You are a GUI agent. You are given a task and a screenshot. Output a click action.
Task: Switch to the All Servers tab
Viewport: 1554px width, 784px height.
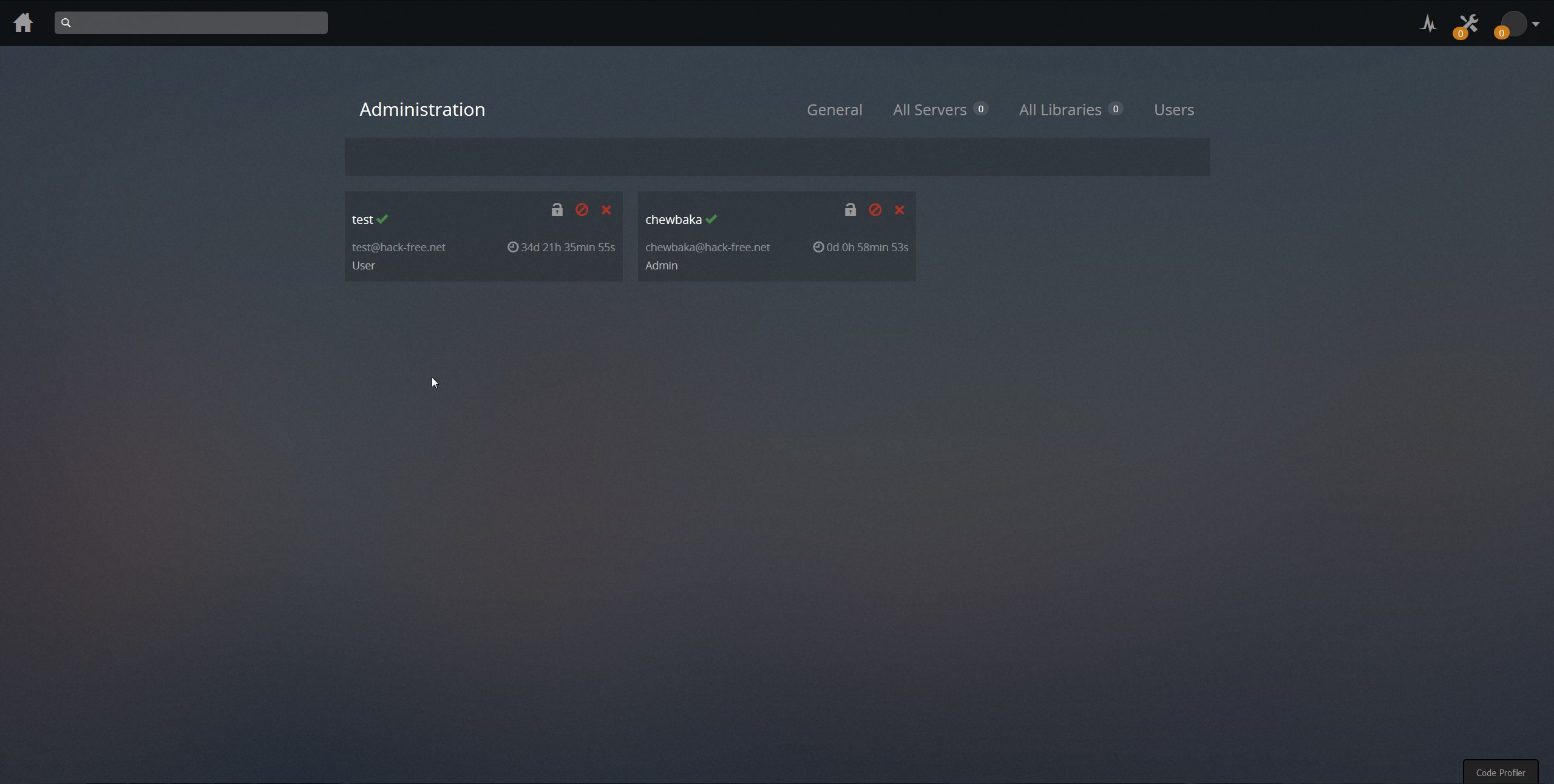coord(929,110)
